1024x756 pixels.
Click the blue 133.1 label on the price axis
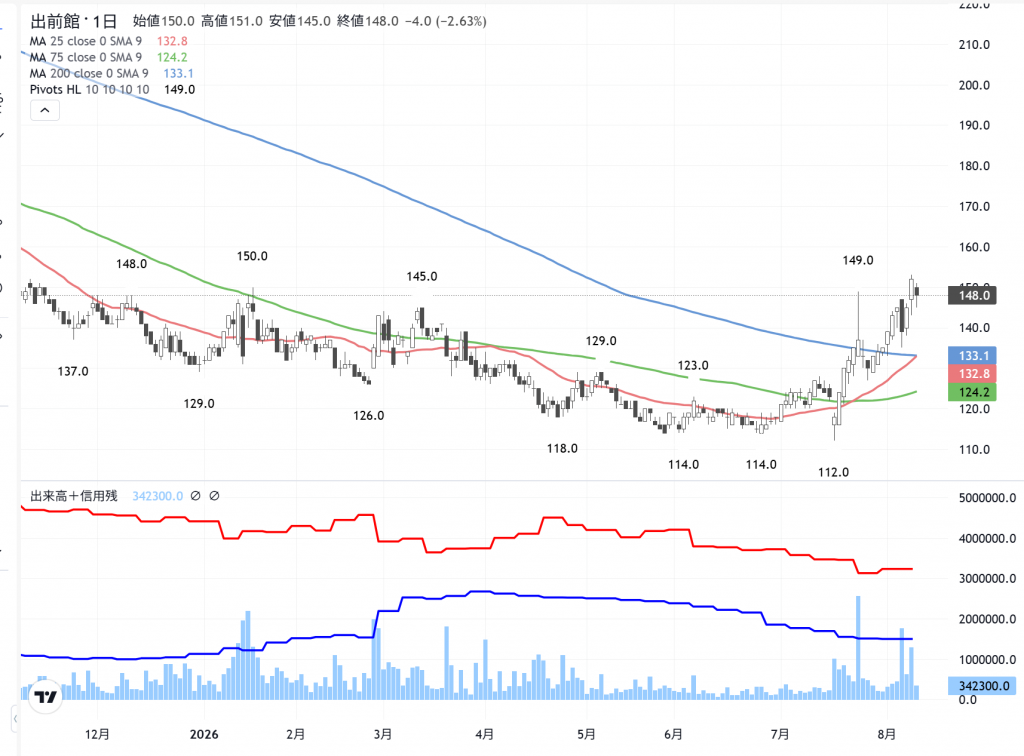[x=972, y=356]
